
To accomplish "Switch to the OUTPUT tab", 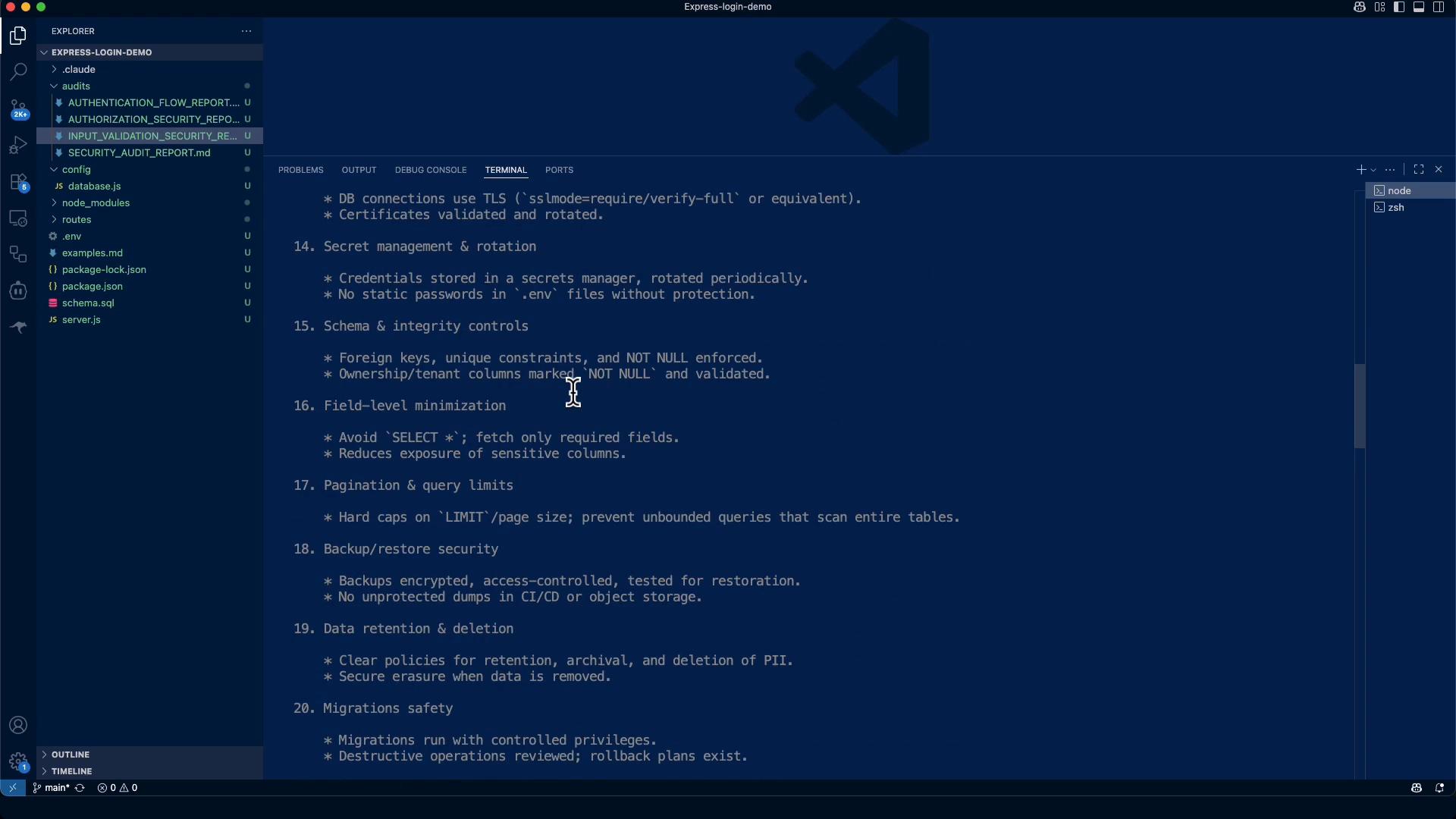I will pos(359,170).
